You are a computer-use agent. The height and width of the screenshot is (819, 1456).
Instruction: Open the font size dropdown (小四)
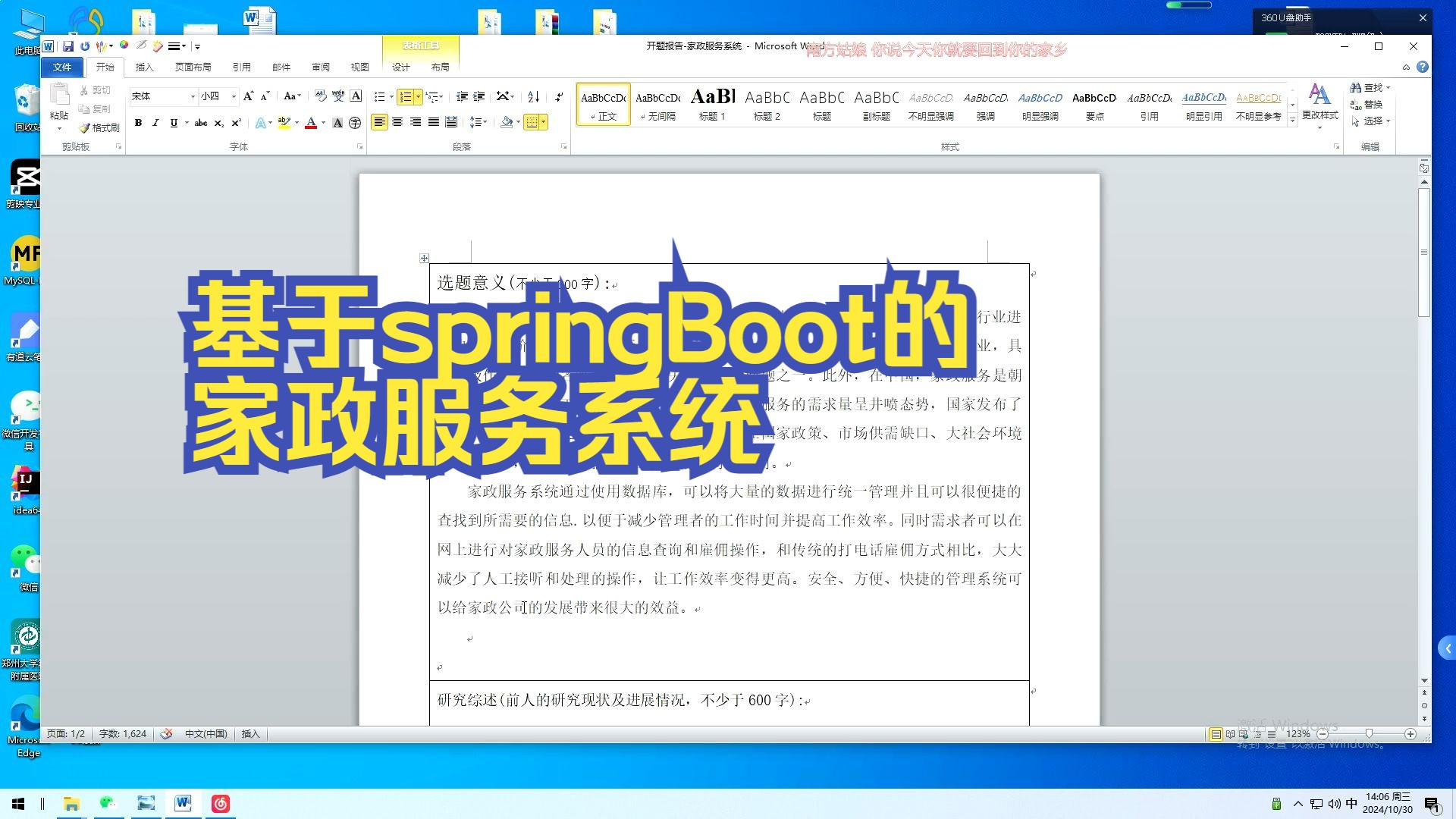tap(234, 96)
